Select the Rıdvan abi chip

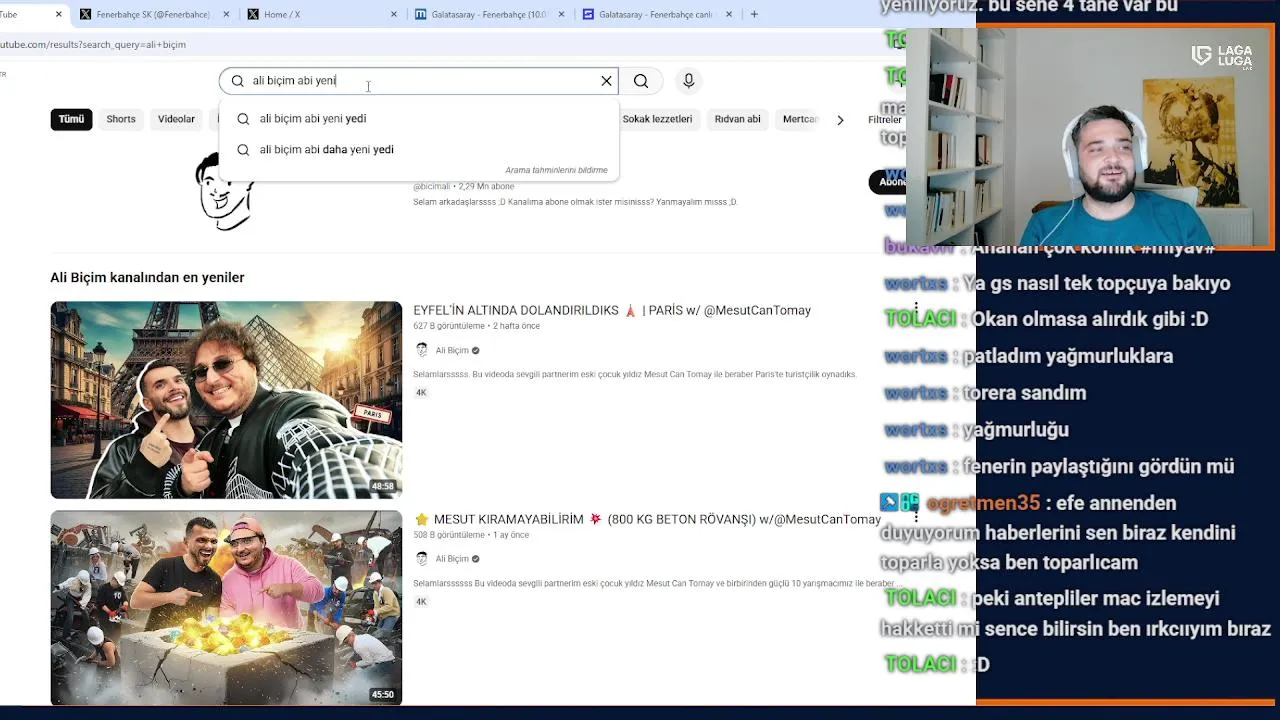tap(738, 119)
